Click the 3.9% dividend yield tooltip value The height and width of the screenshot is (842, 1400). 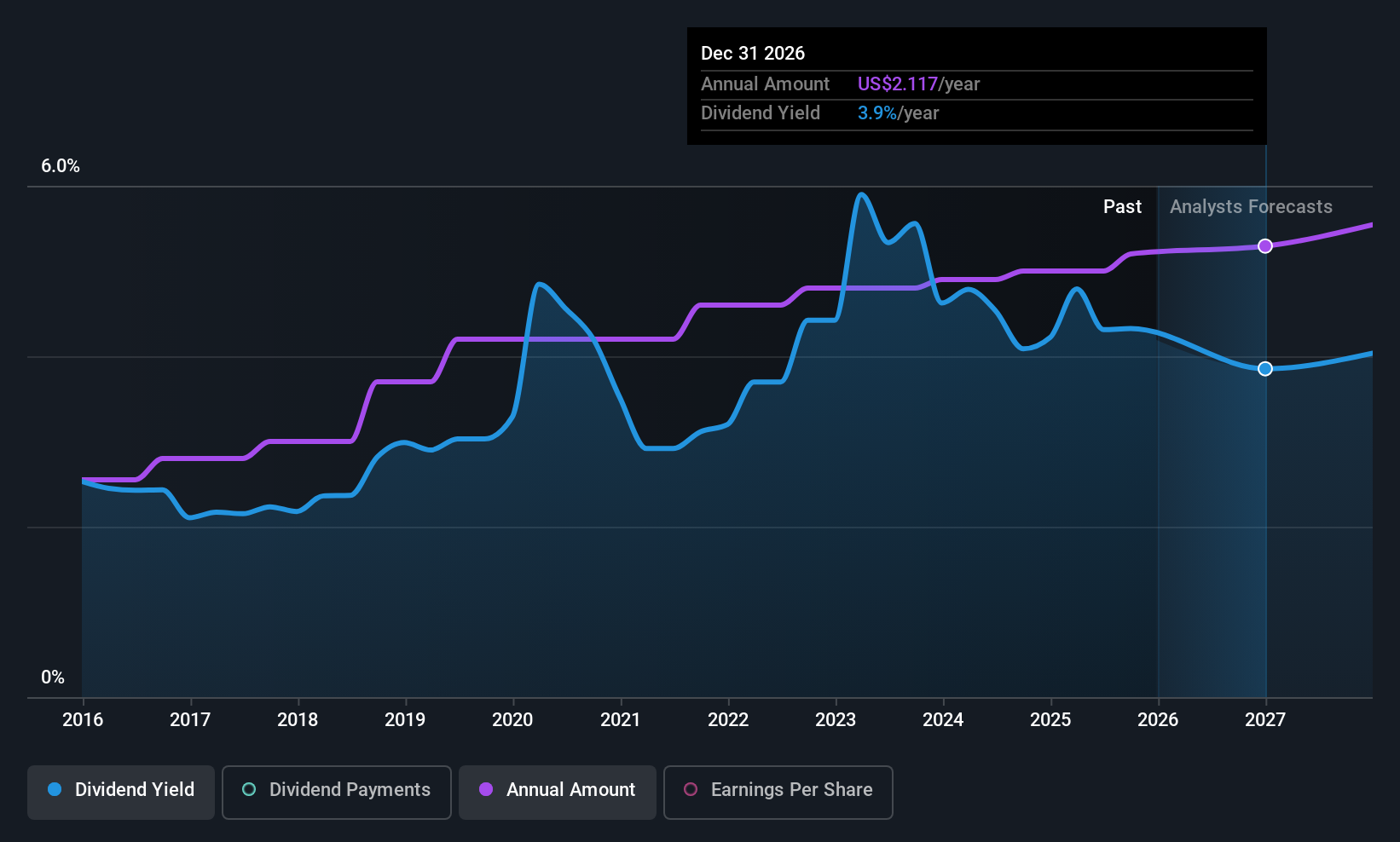pos(877,113)
